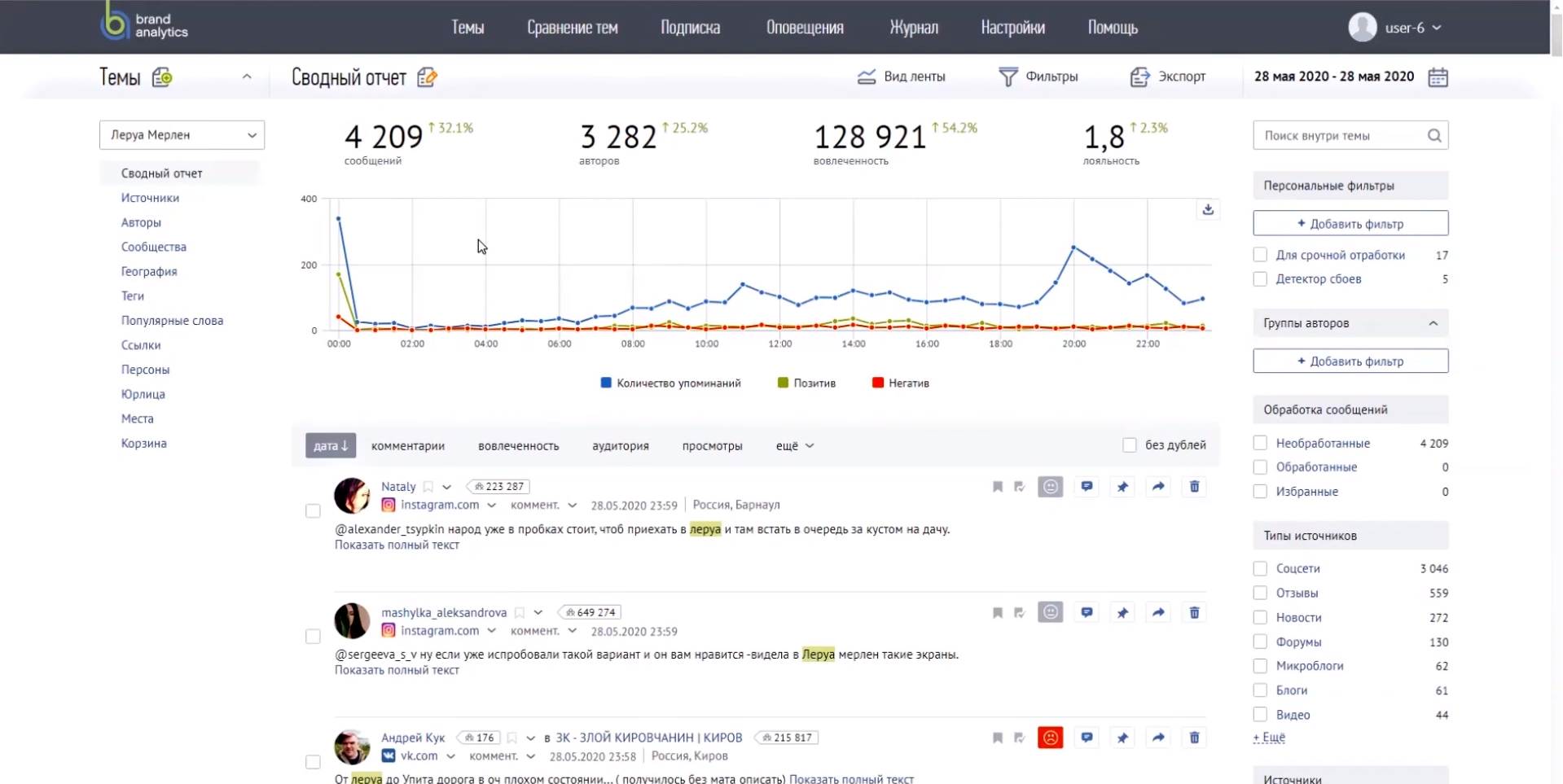The image size is (1563, 784).
Task: Bookmark the Nataly post
Action: click(x=997, y=487)
